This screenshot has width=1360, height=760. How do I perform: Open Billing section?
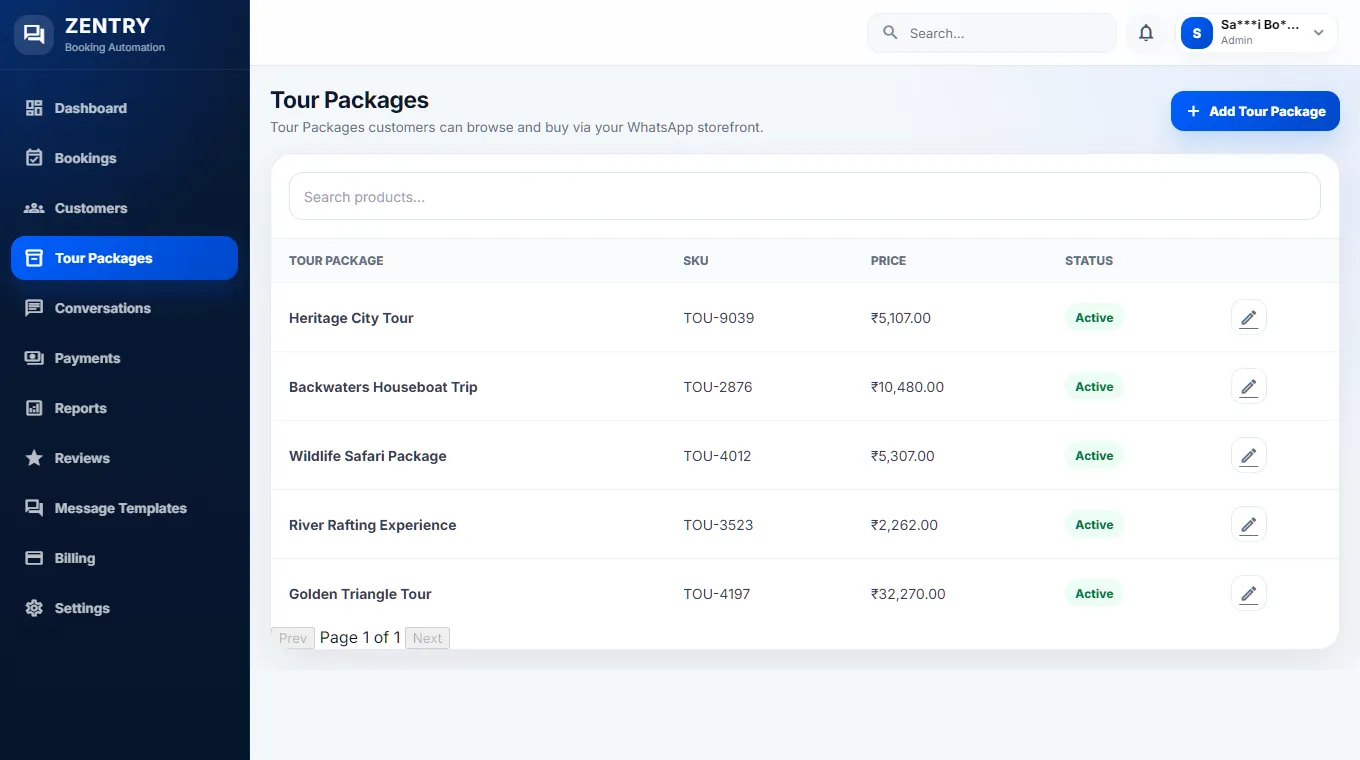click(x=124, y=558)
